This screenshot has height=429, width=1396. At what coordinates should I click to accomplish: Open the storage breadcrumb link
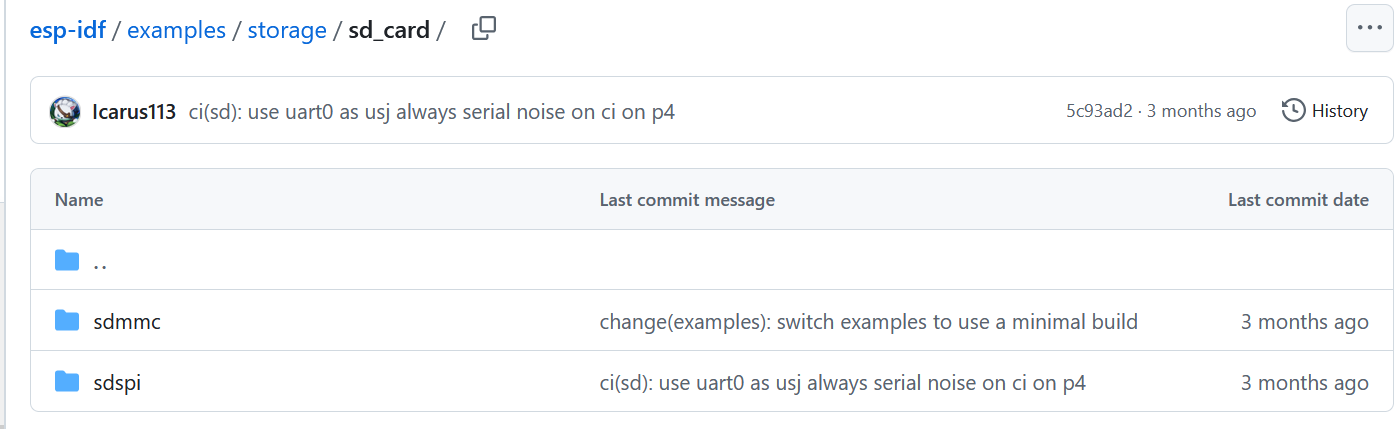tap(287, 30)
